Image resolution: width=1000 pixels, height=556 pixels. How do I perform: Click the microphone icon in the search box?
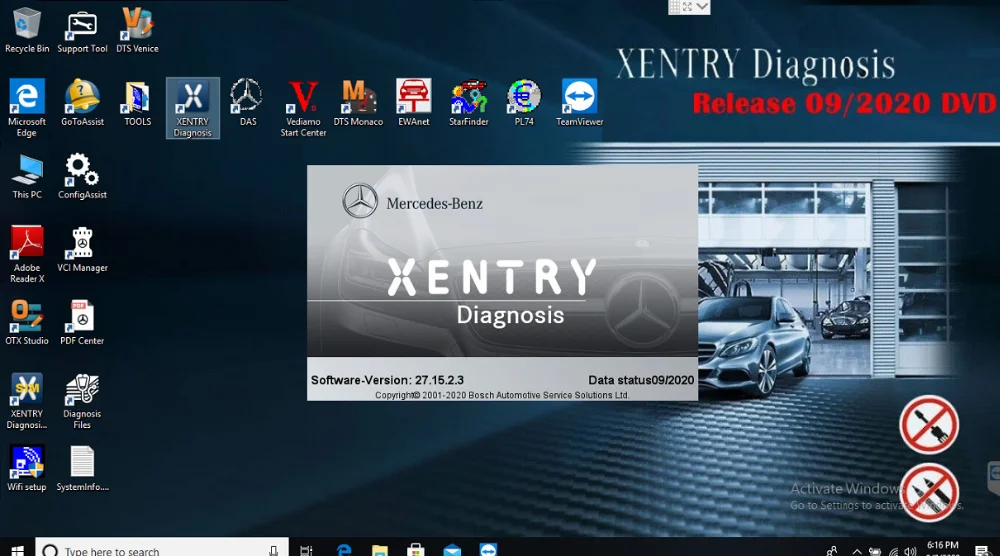(273, 550)
